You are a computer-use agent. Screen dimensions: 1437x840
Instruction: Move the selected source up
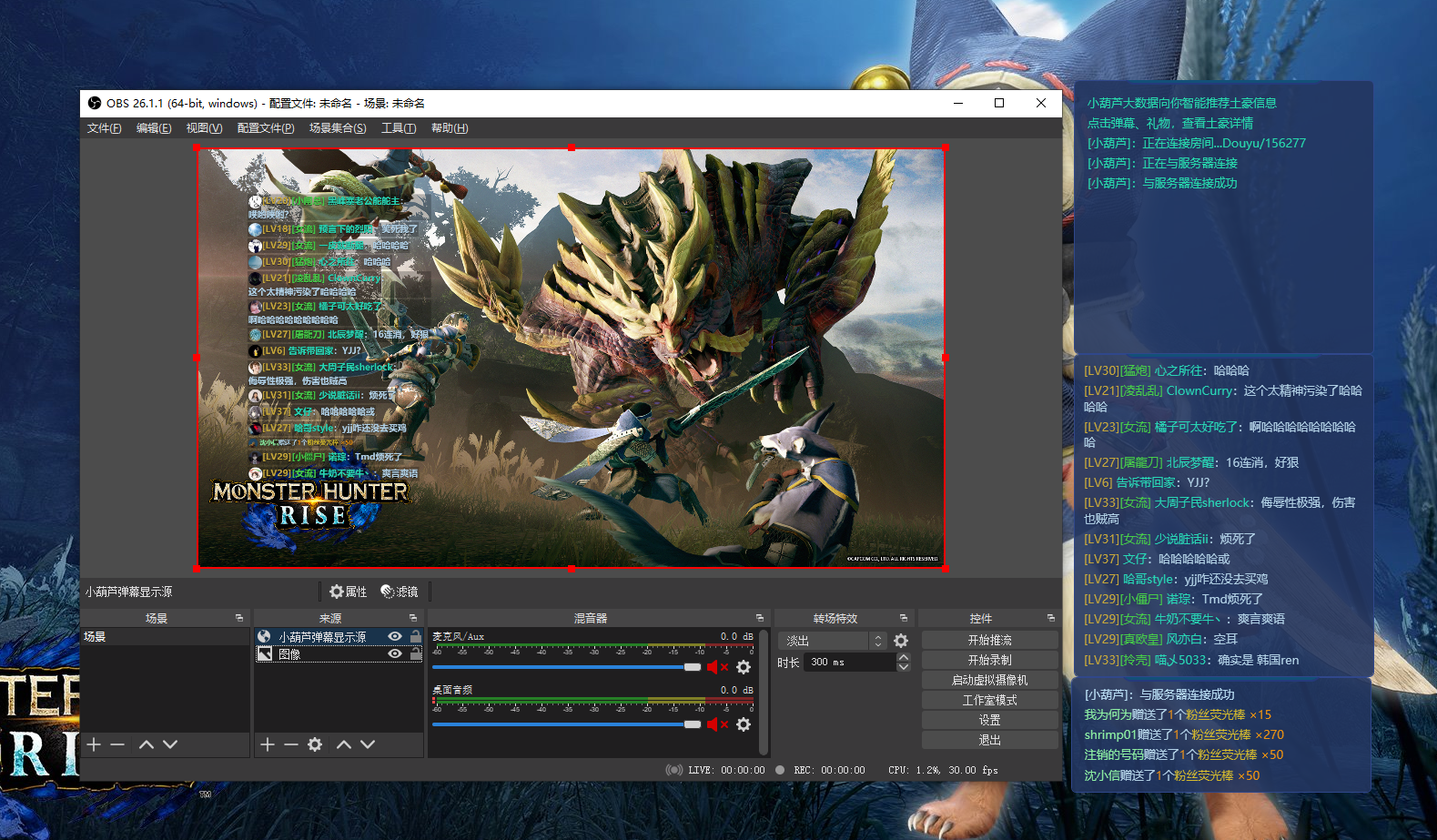(x=343, y=744)
